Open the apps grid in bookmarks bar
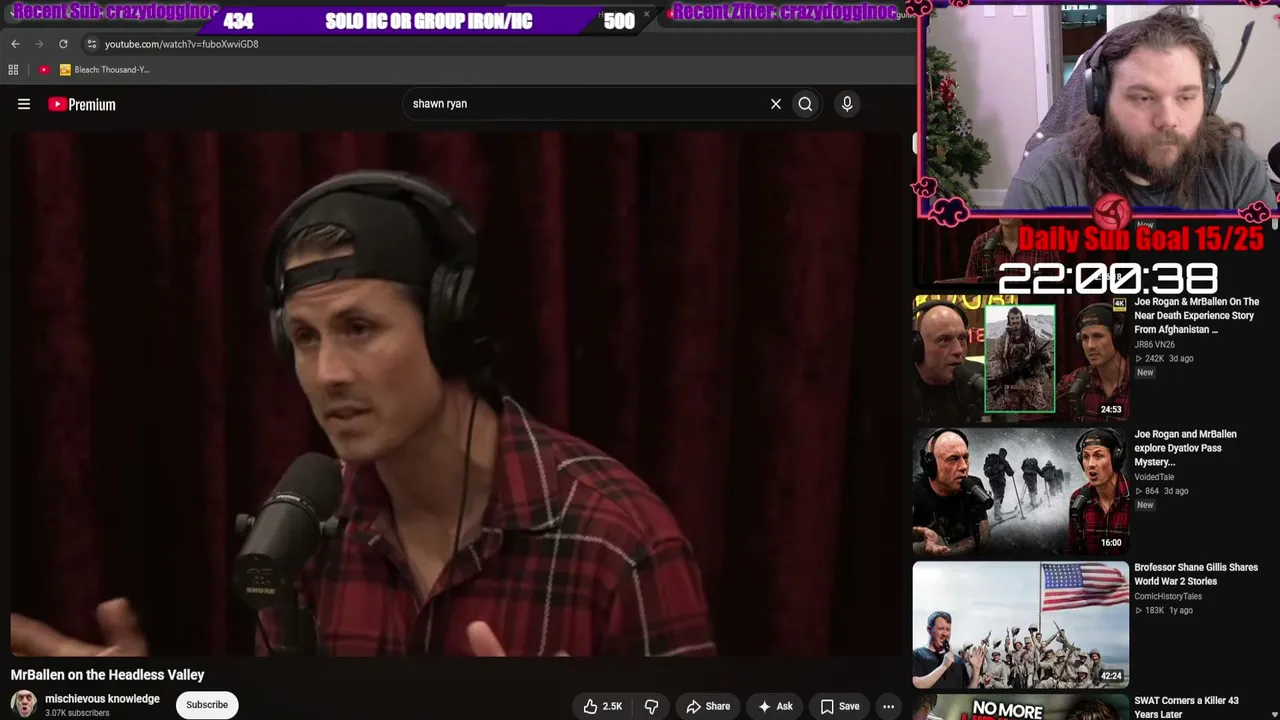 13,70
